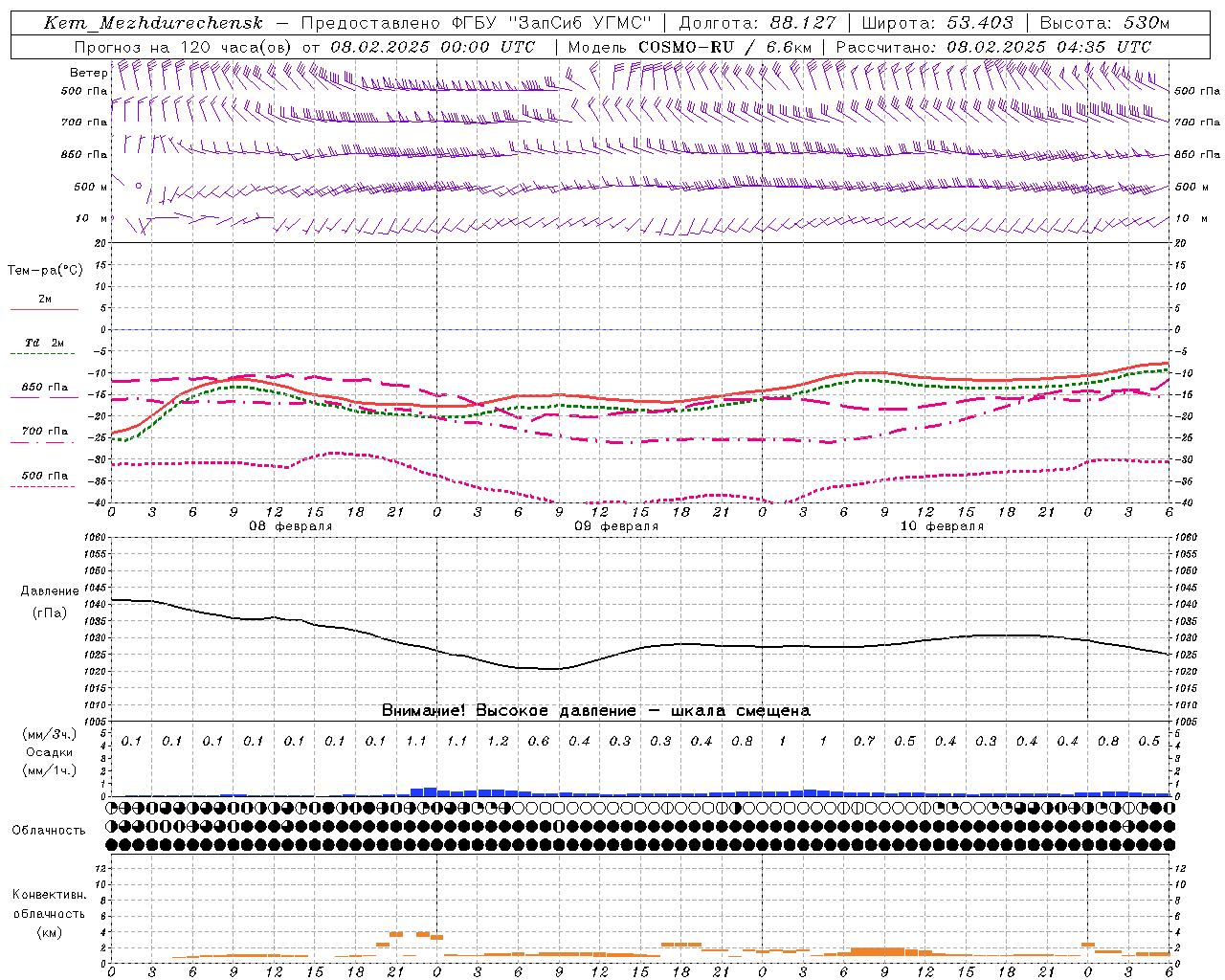The width and height of the screenshot is (1225, 980).
Task: Click the 'Конвективн.' label text
Action: point(49,895)
